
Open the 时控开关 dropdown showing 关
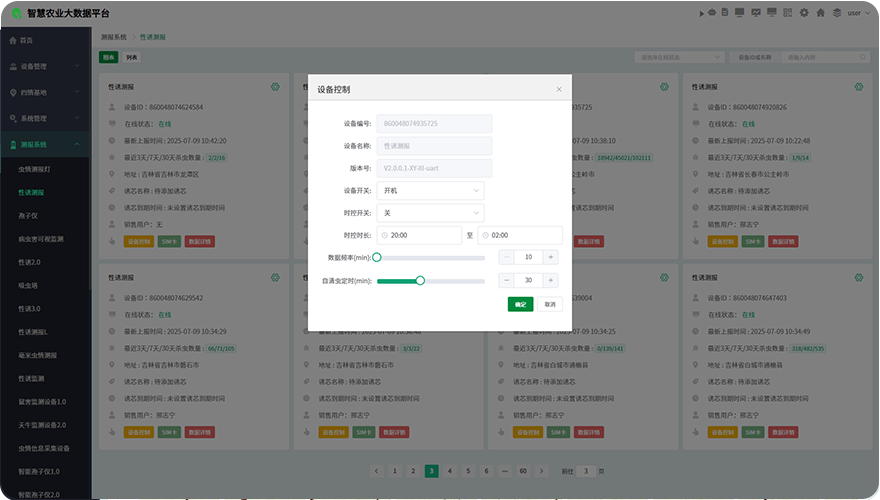coord(430,213)
